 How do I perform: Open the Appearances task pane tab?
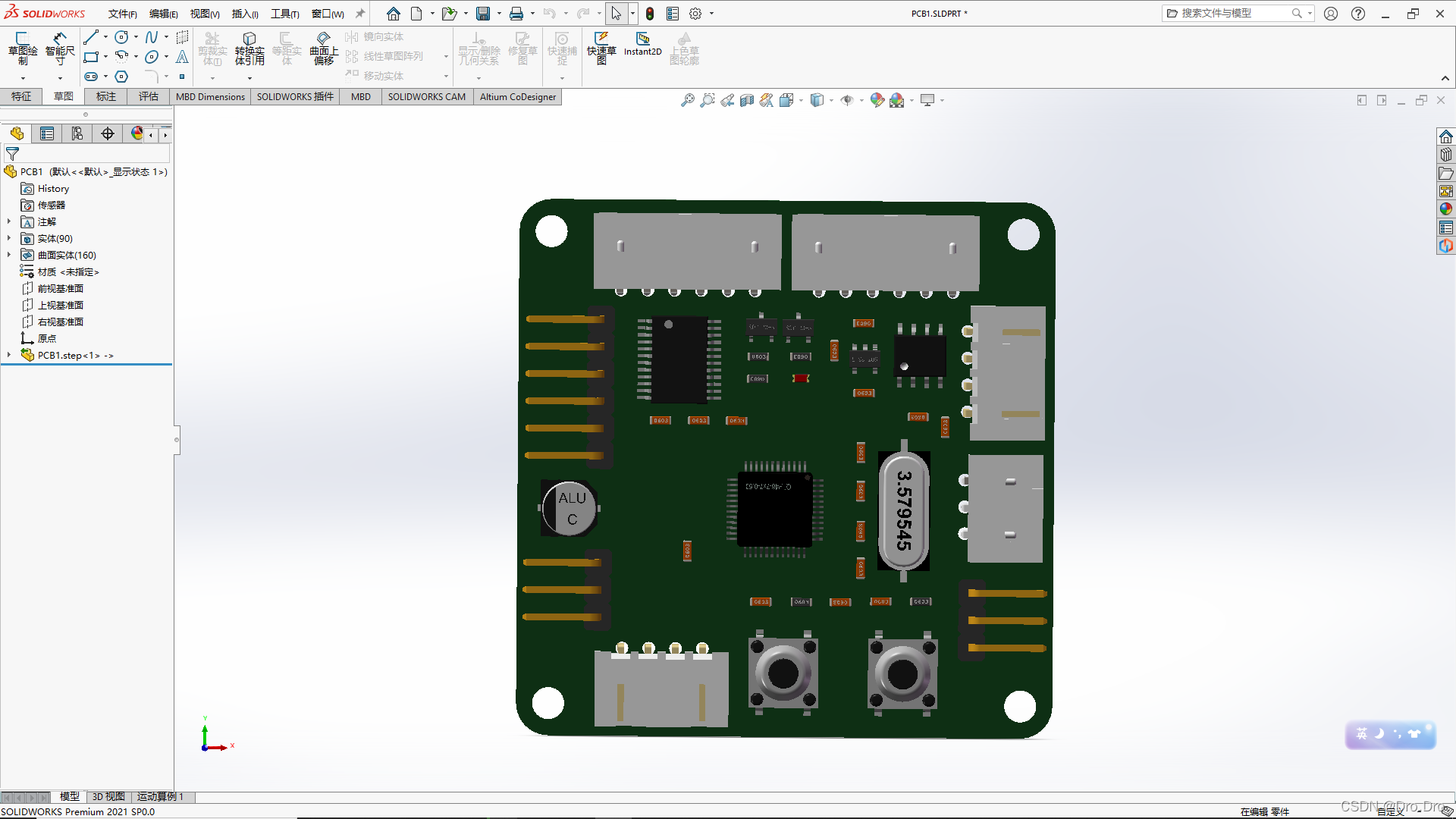pyautogui.click(x=1446, y=209)
